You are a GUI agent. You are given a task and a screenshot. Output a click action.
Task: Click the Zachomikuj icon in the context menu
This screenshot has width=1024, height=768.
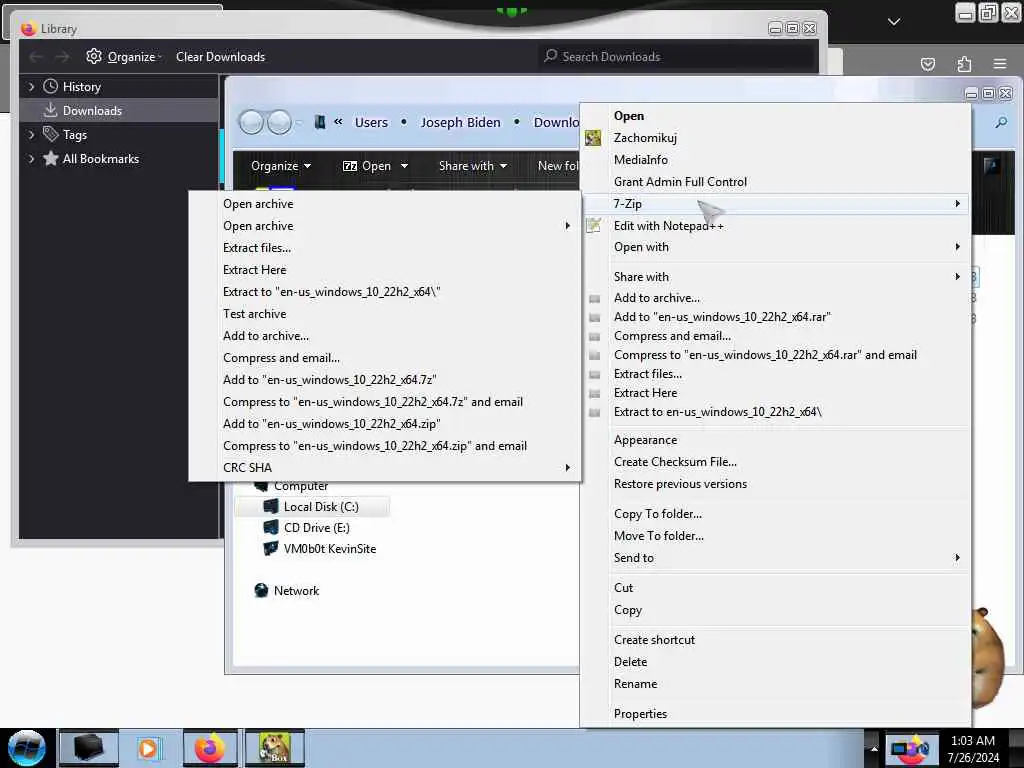593,138
